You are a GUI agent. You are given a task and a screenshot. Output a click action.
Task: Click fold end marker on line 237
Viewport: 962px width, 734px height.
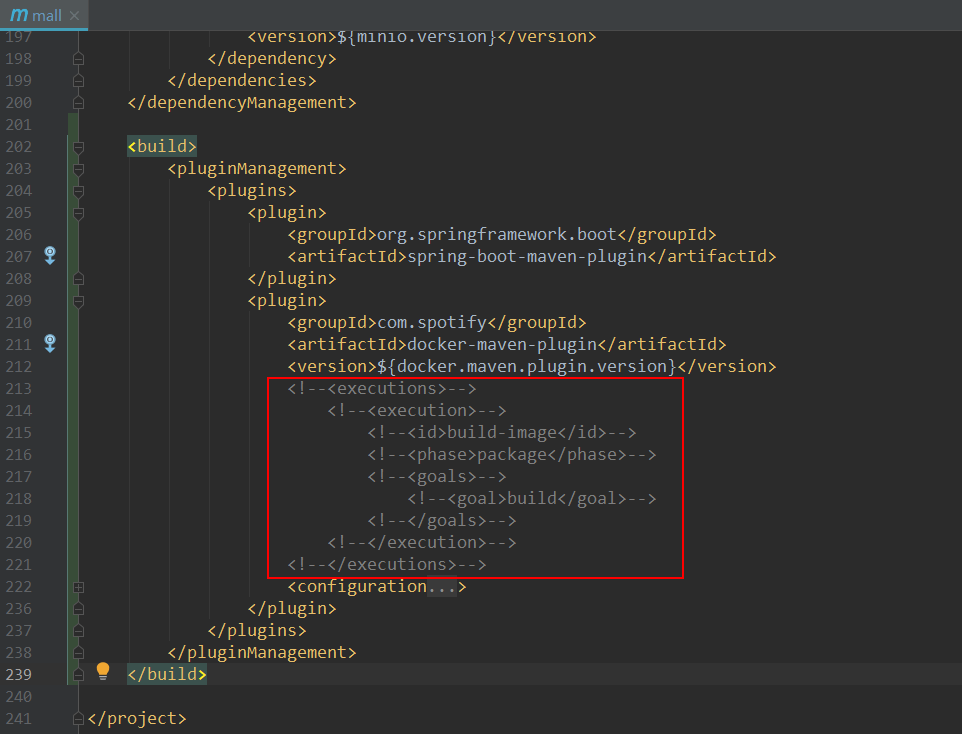point(79,631)
